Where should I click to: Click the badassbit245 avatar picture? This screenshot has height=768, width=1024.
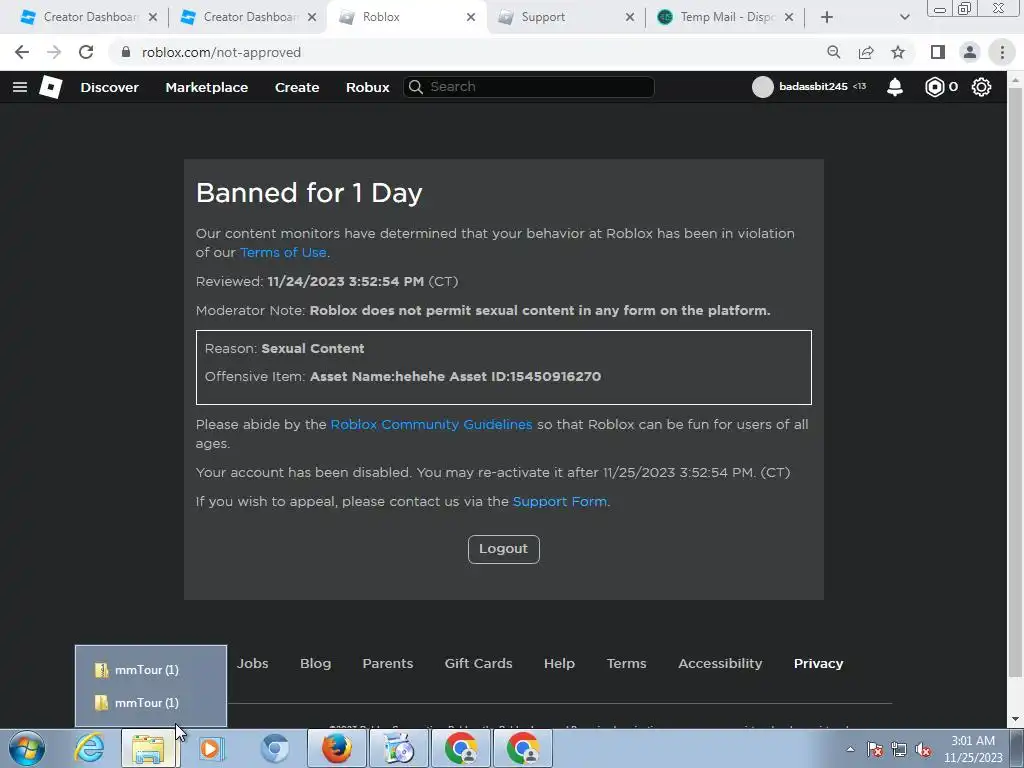[x=762, y=87]
